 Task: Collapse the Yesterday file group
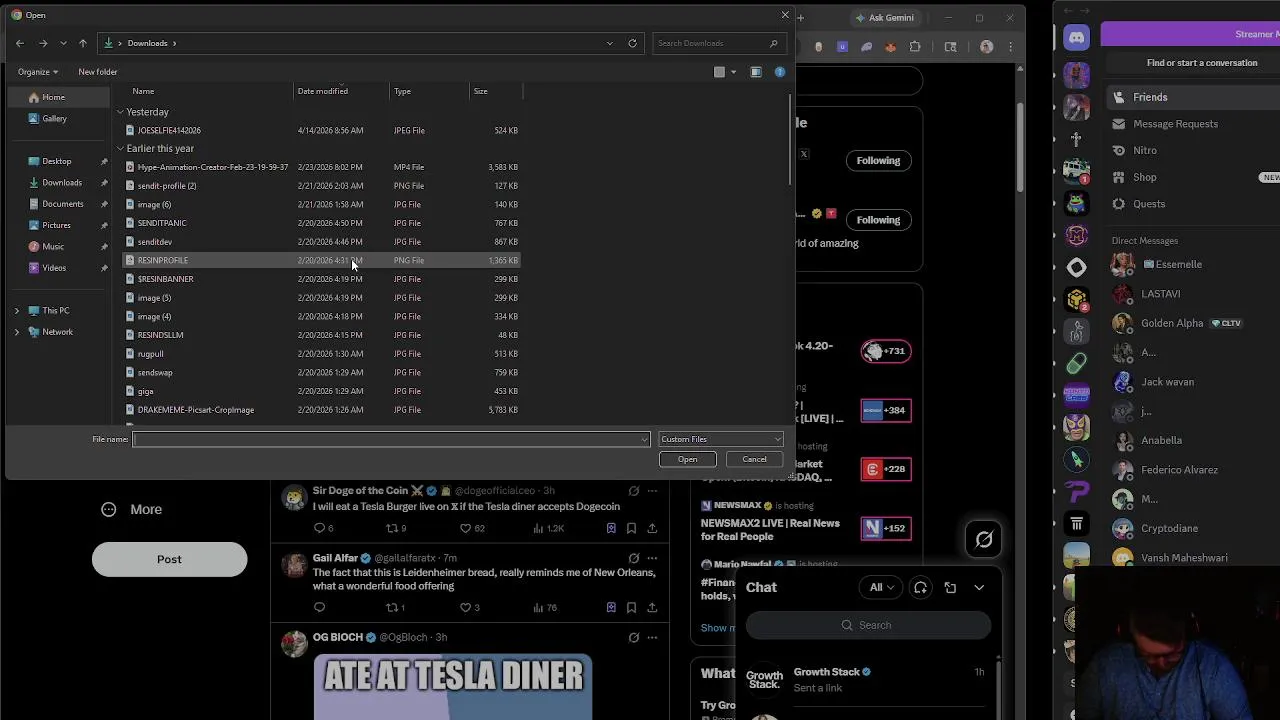pos(120,112)
